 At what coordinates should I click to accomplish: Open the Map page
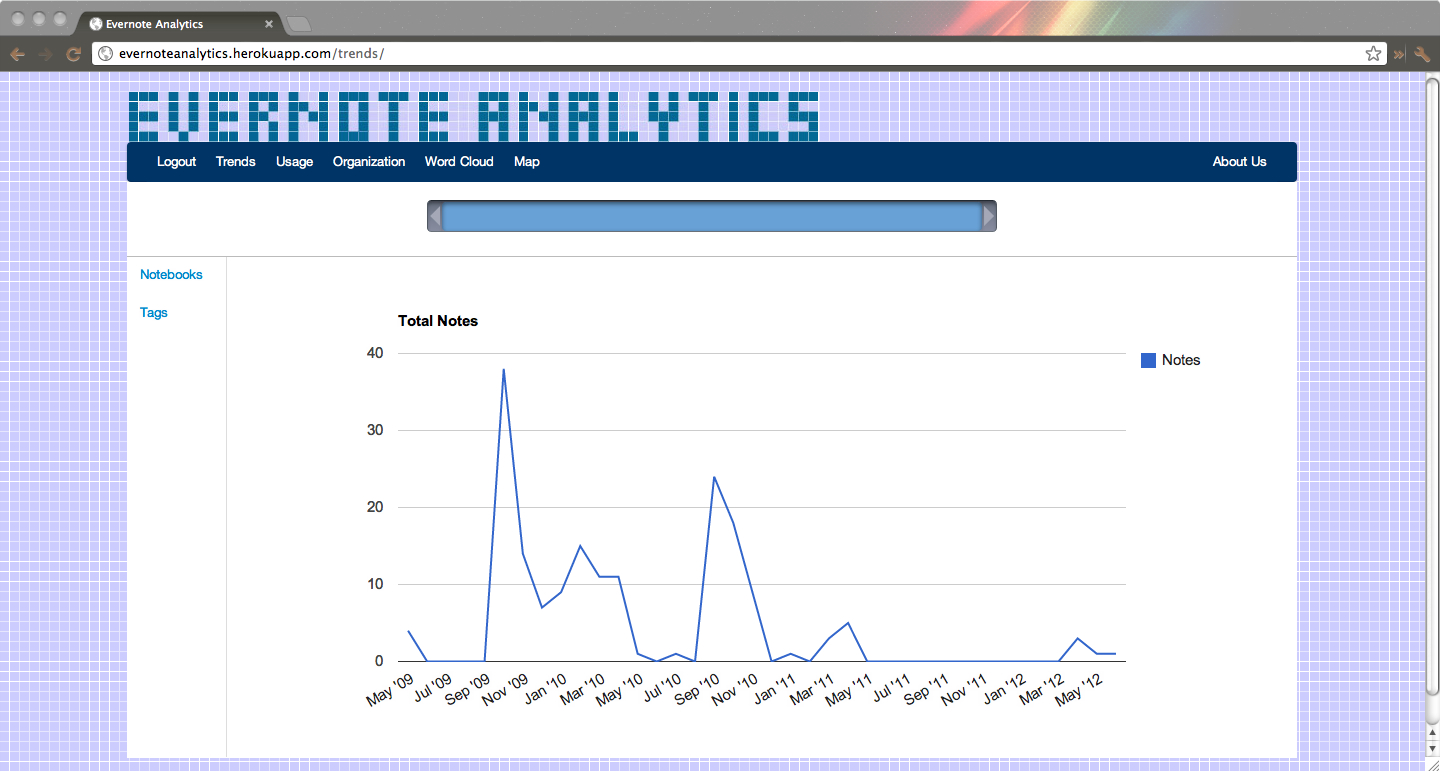pyautogui.click(x=527, y=162)
